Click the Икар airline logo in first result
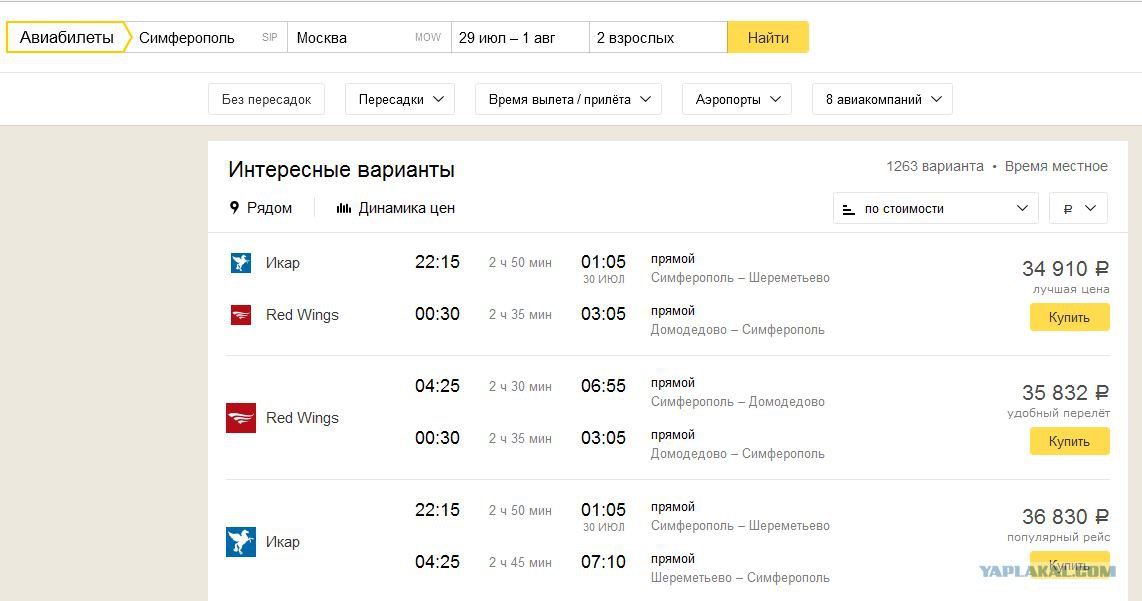The image size is (1142, 601). click(x=240, y=262)
